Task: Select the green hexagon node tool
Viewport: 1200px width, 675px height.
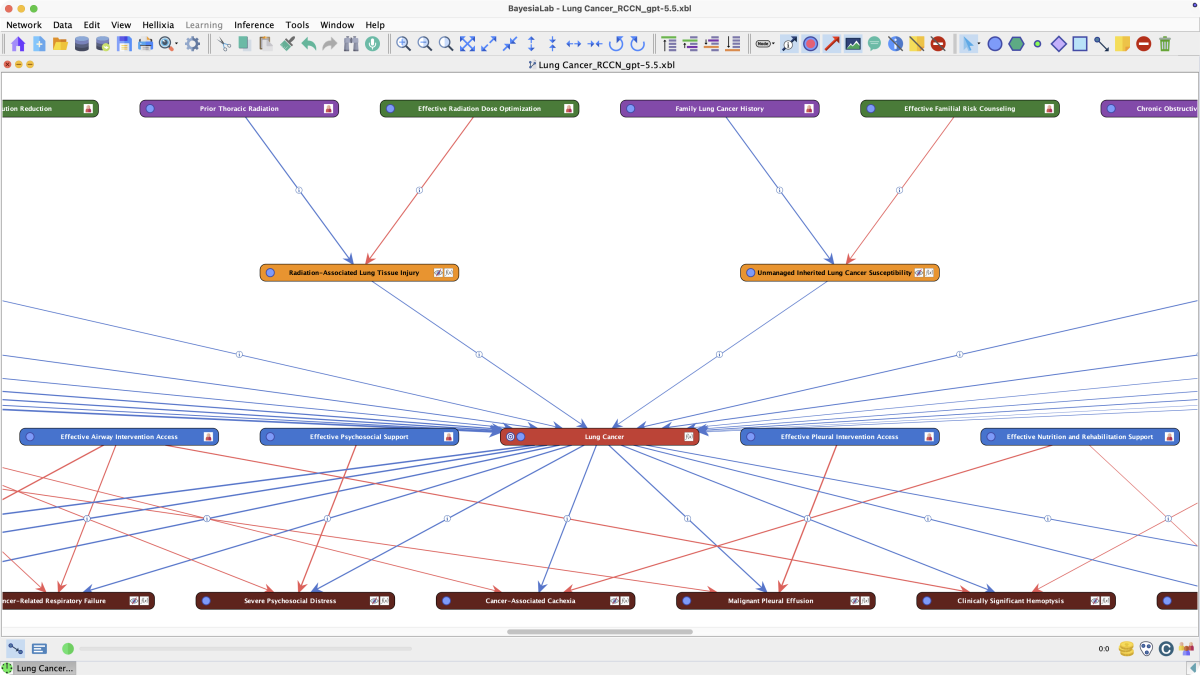Action: (x=1016, y=44)
